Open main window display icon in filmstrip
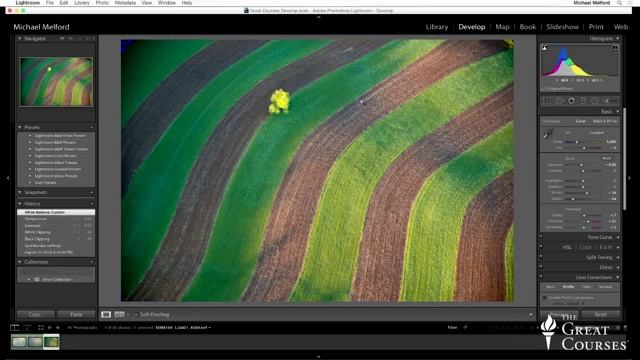Viewport: 640px width, 360px height. click(x=14, y=327)
